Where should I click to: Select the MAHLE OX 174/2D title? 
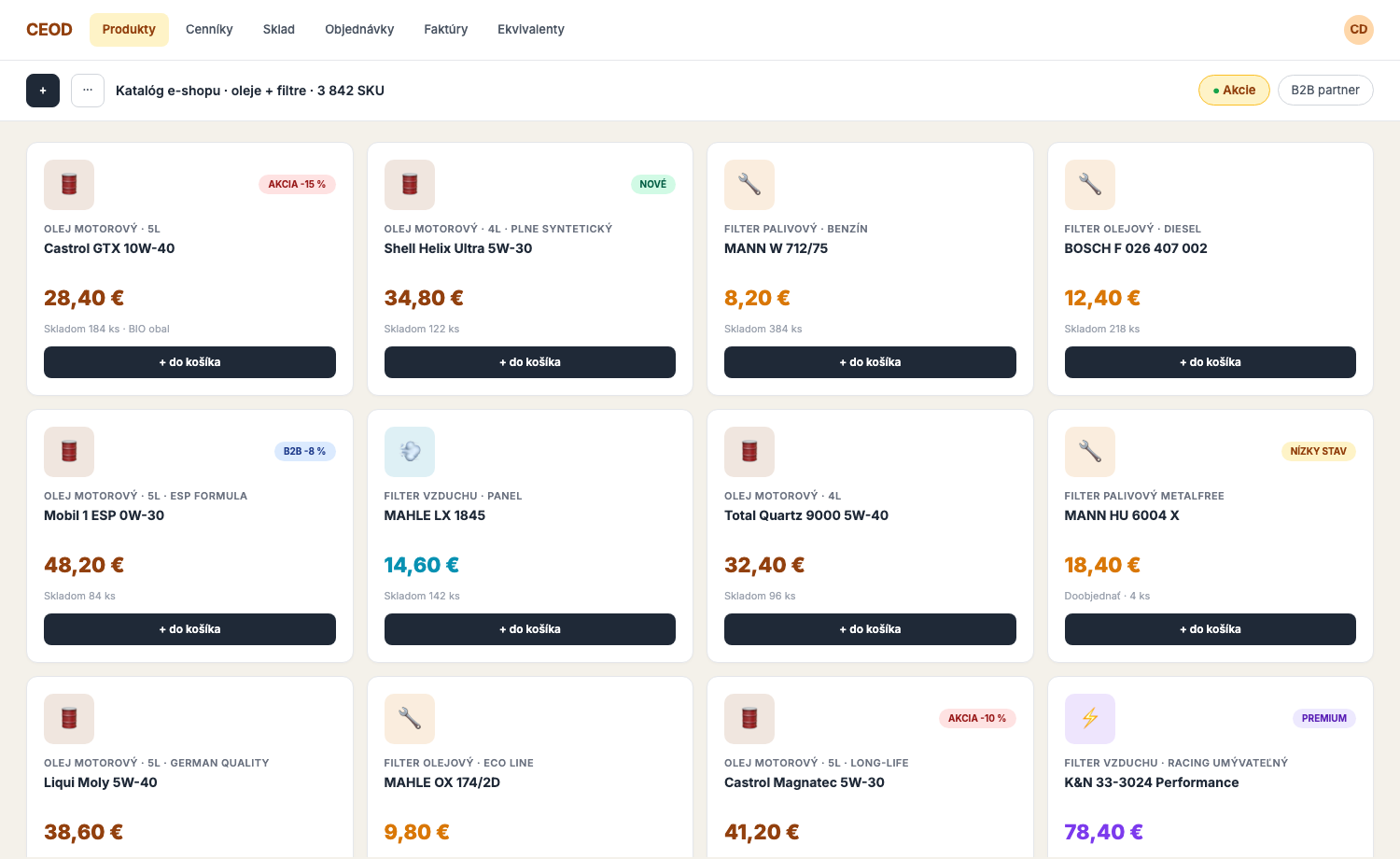(442, 782)
